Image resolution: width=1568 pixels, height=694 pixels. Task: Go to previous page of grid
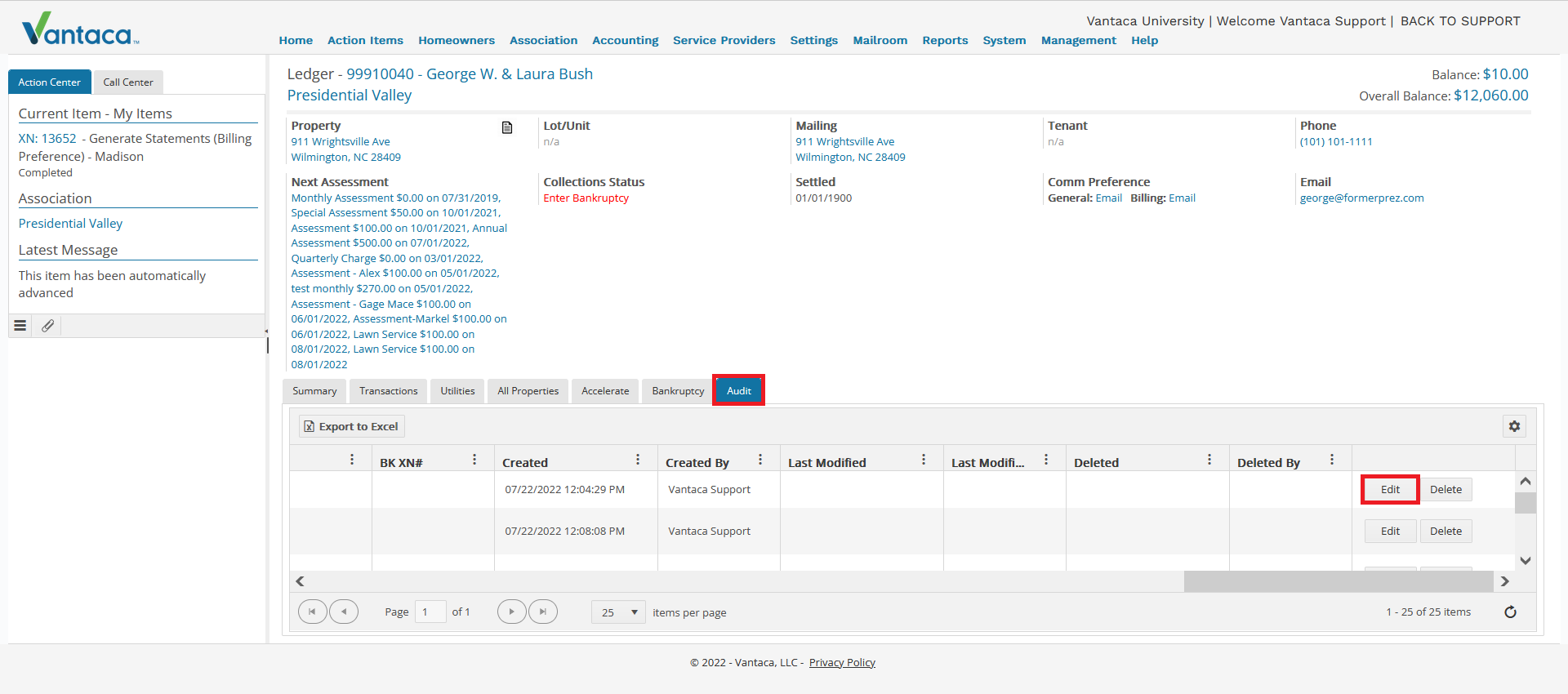coord(344,612)
